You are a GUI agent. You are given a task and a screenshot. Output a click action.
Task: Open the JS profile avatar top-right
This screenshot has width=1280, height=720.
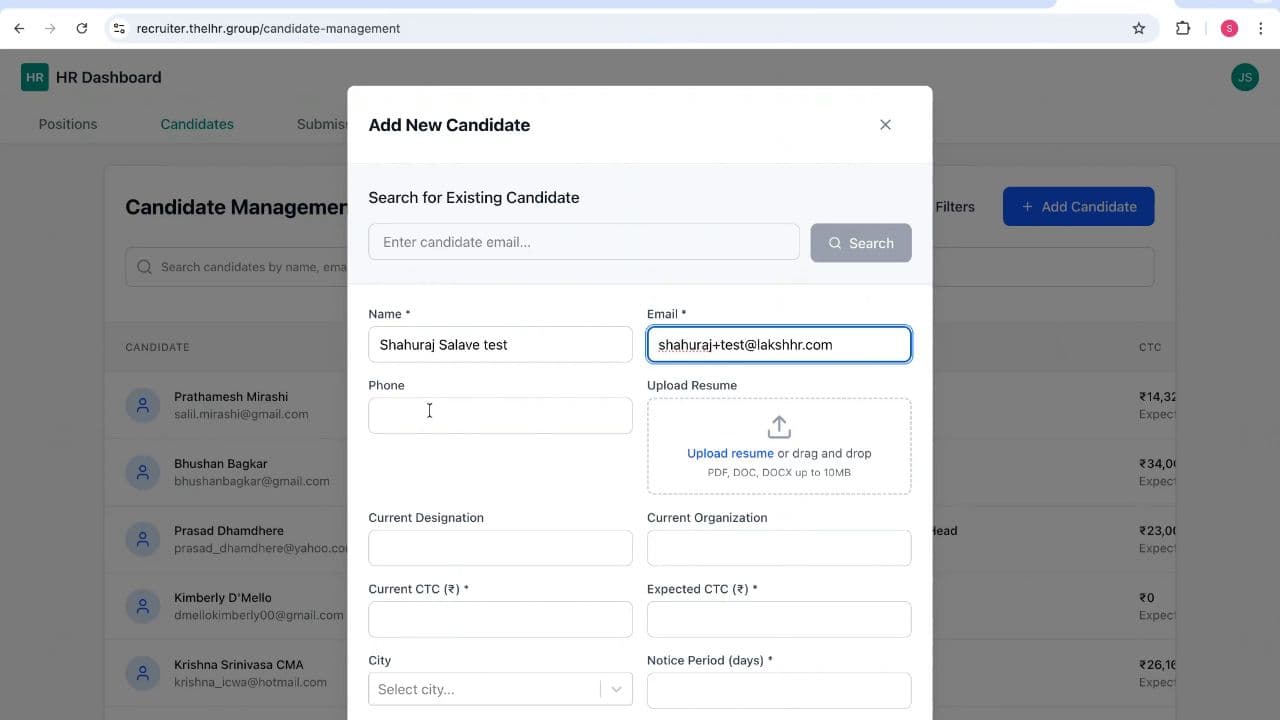pyautogui.click(x=1244, y=77)
